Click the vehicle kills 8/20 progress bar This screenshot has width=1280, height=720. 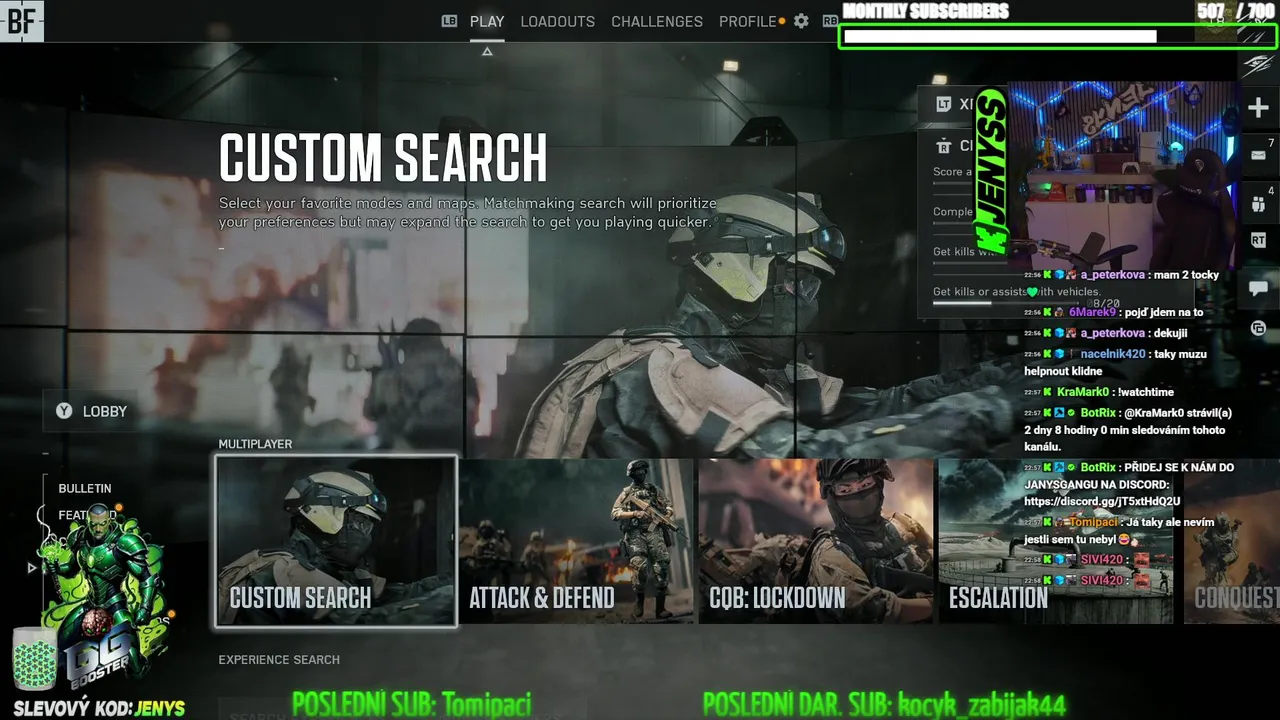pyautogui.click(x=1005, y=303)
